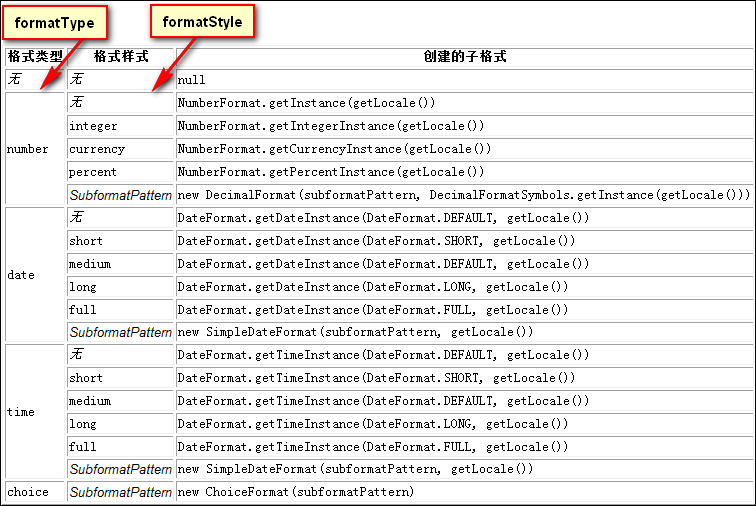
Task: Click long beside getDateInstance LONG
Action: point(121,287)
